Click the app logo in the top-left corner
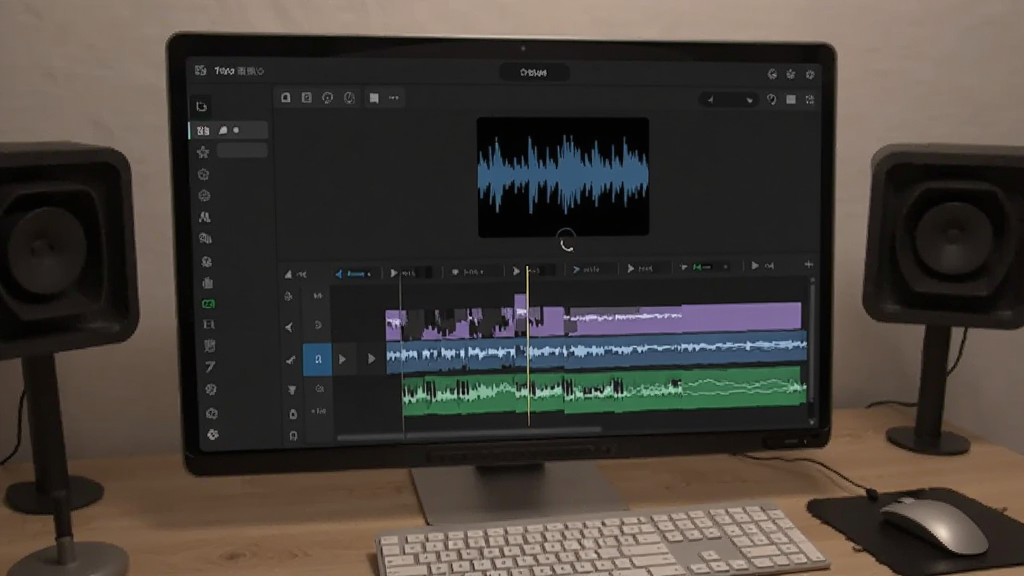 (x=200, y=71)
